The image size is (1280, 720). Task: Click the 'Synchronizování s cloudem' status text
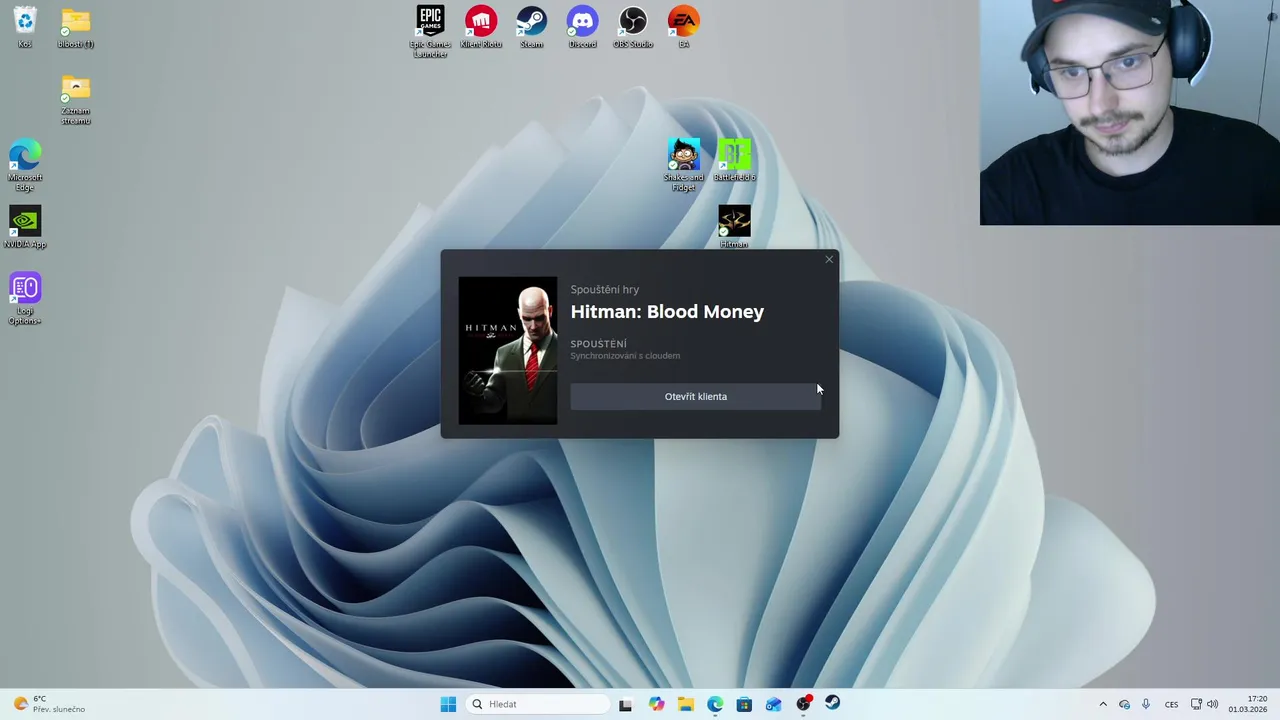click(x=625, y=356)
